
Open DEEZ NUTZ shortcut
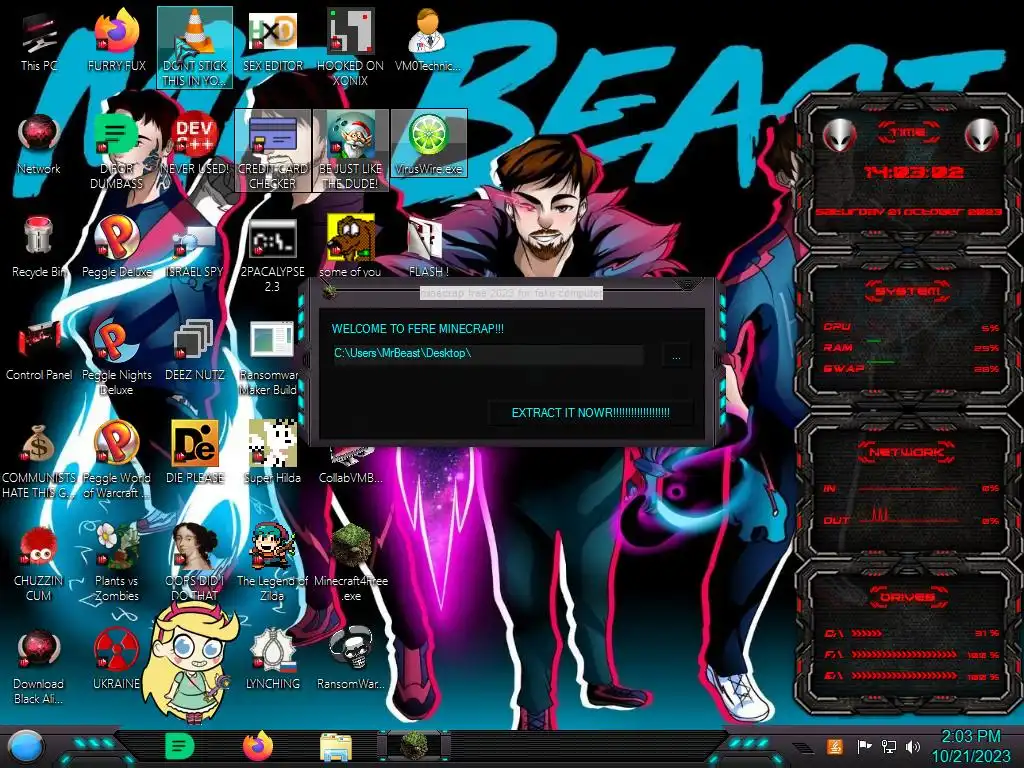[195, 351]
